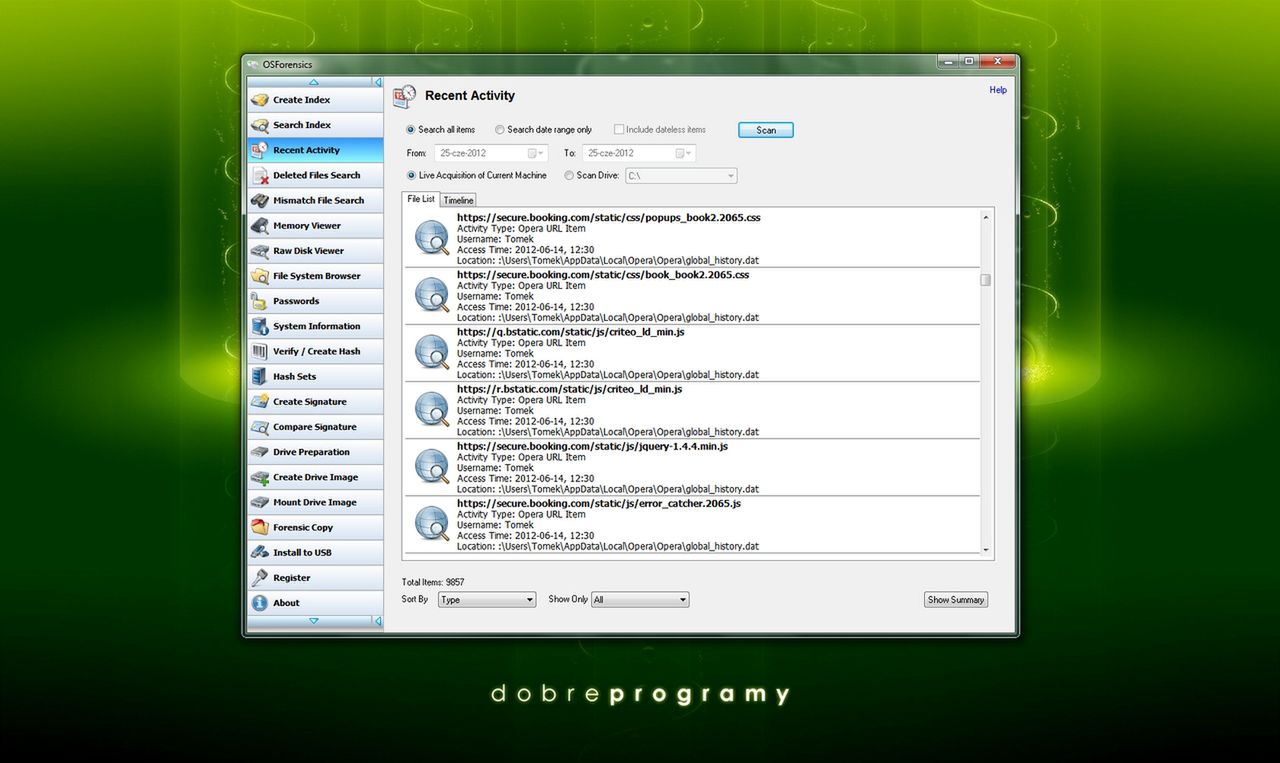Open the Forensic Copy module
The image size is (1280, 763).
point(315,527)
